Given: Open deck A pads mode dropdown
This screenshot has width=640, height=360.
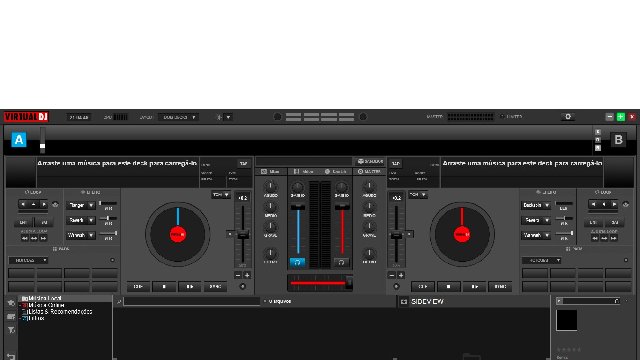Looking at the screenshot, I should [28, 260].
